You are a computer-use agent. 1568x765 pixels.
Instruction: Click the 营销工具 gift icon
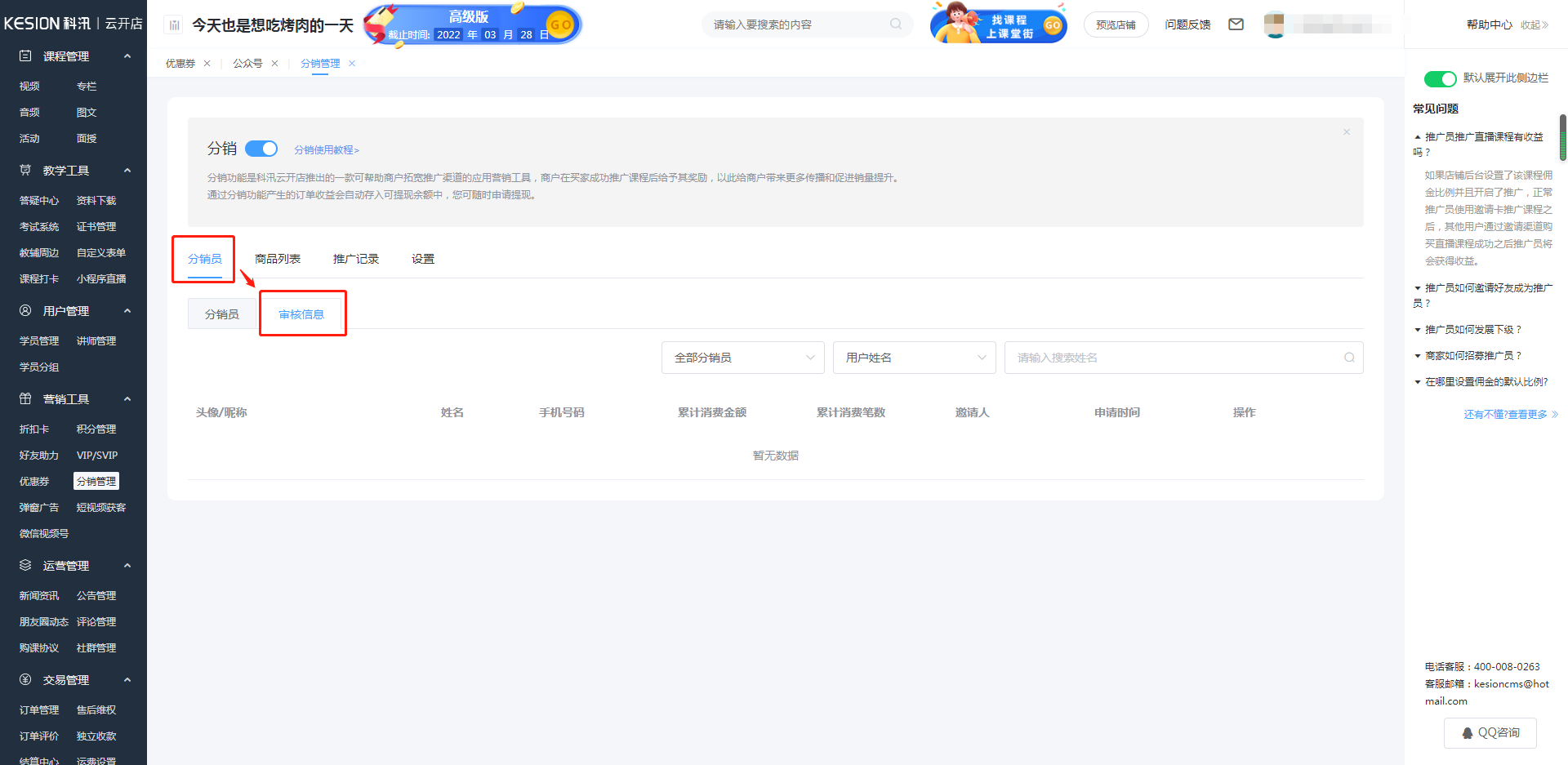[x=25, y=399]
